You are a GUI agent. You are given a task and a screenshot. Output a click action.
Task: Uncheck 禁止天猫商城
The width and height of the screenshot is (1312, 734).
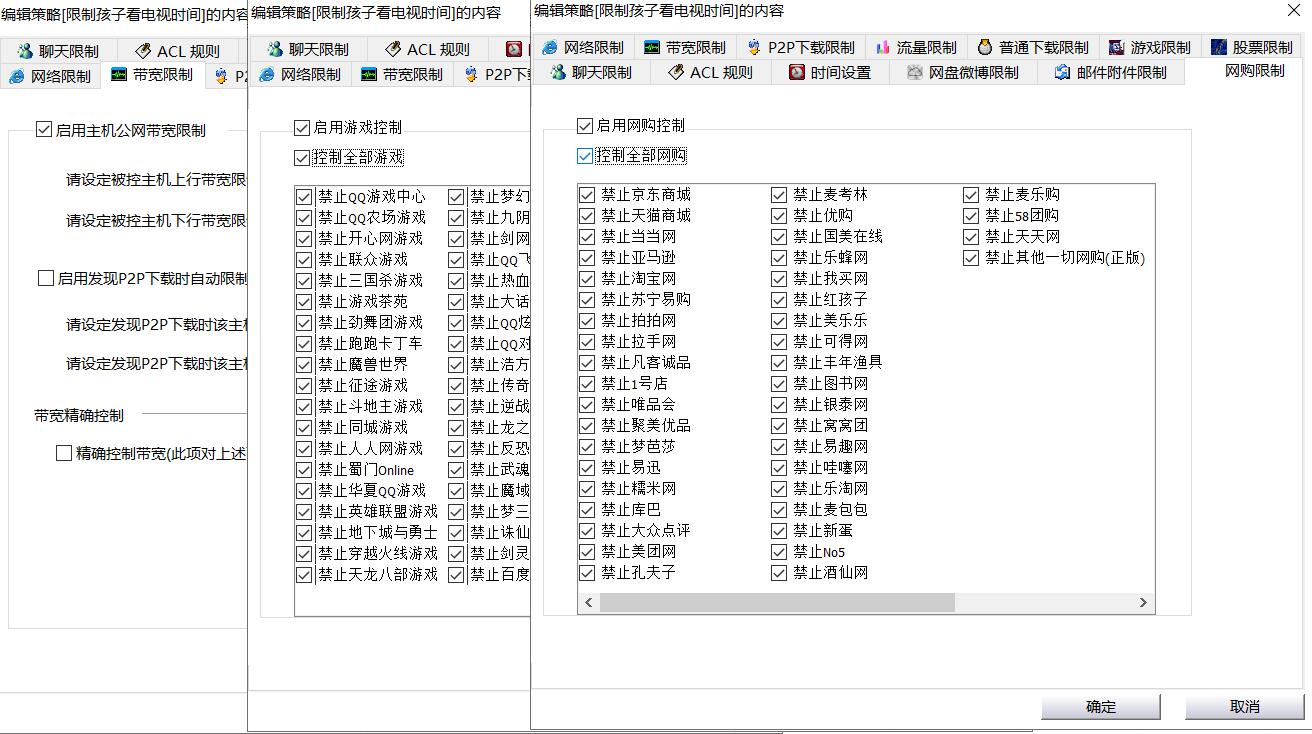(587, 216)
